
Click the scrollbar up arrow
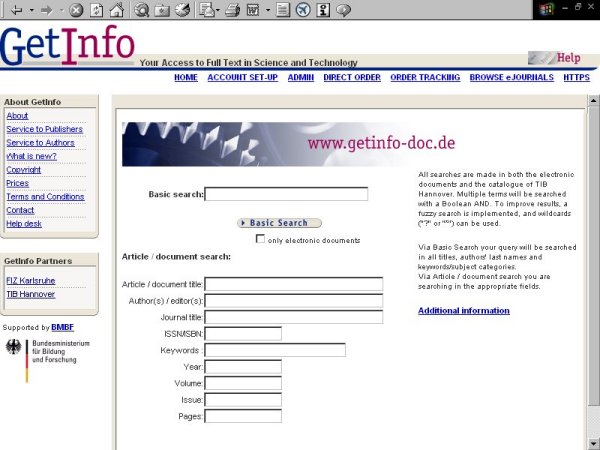point(593,101)
